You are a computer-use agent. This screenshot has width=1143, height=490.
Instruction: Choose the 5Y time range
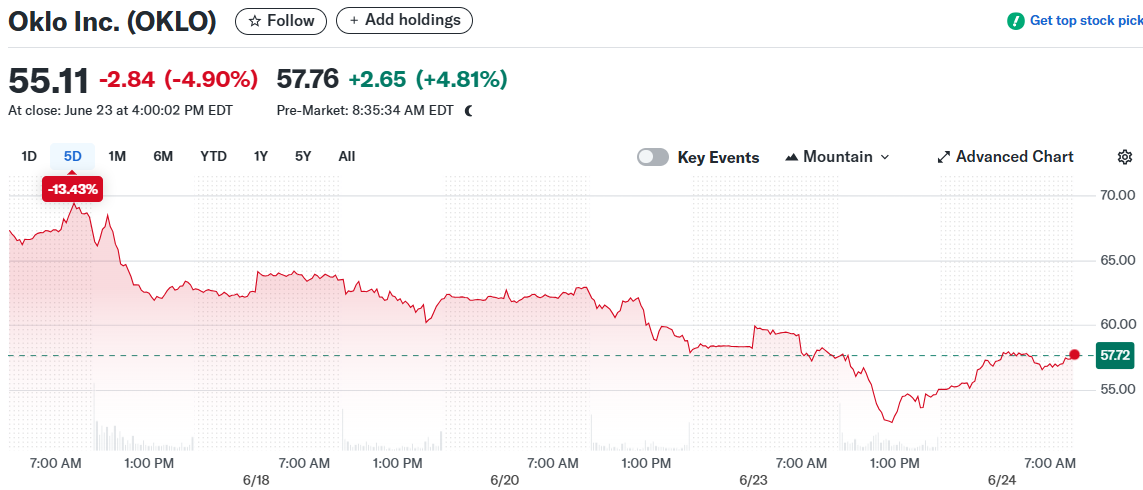[303, 156]
